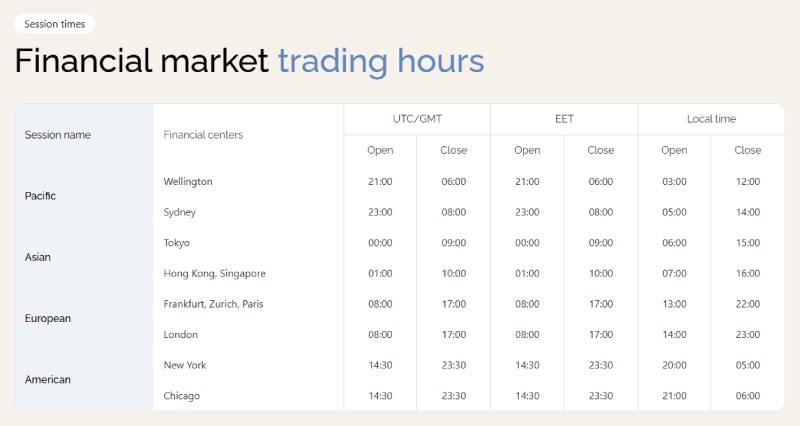Click the Session times pill label
The image size is (800, 426).
(x=54, y=24)
